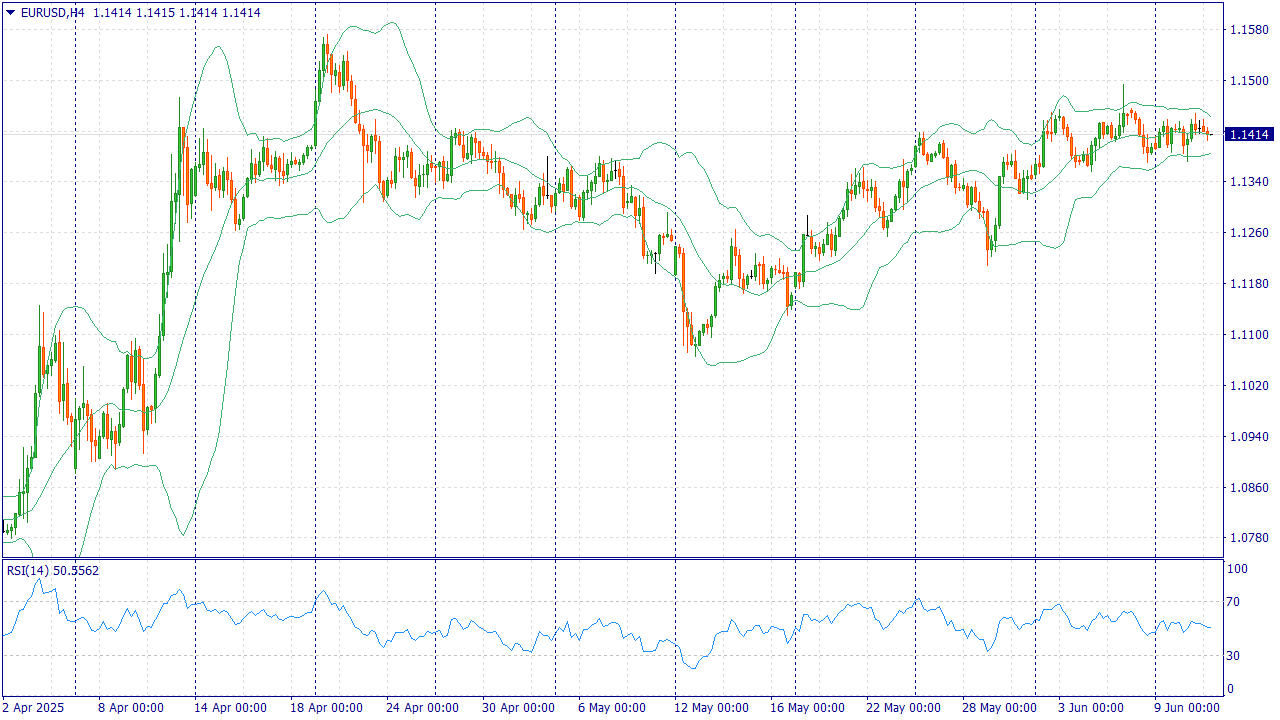Click the 6 May 00:00 date label
The width and height of the screenshot is (1280, 720).
(x=611, y=708)
